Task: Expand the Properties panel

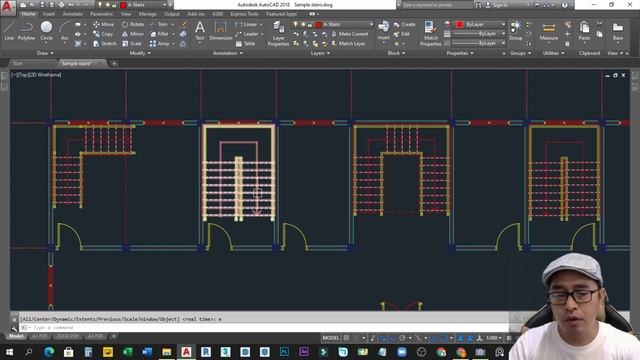Action: click(460, 53)
